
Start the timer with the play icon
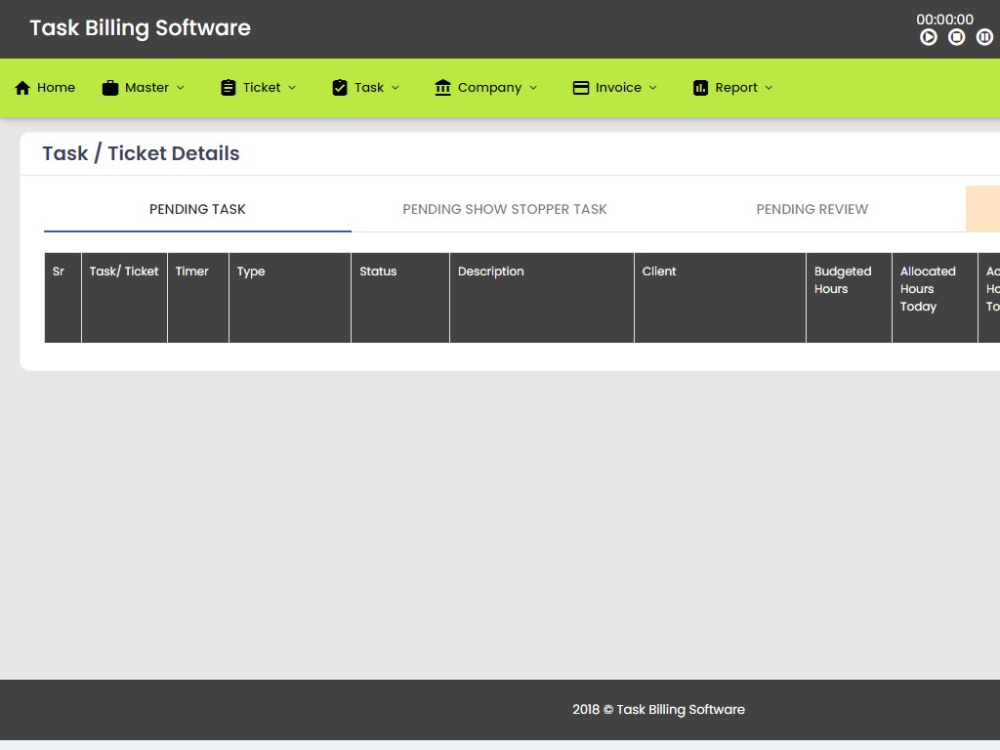pos(929,38)
